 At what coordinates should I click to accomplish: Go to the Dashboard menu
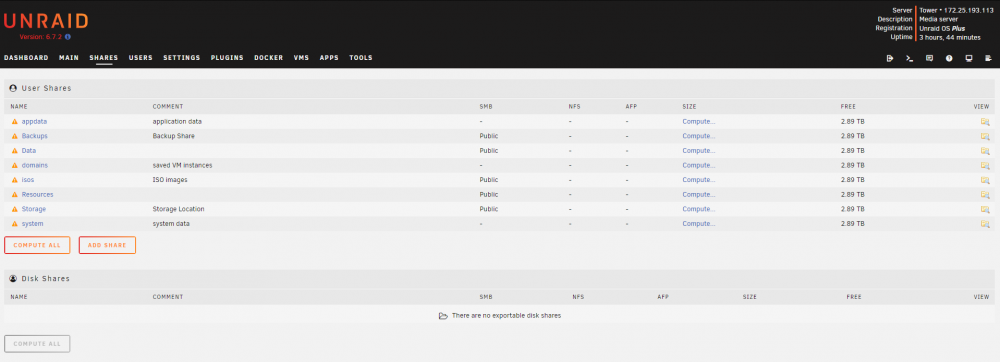[x=26, y=58]
